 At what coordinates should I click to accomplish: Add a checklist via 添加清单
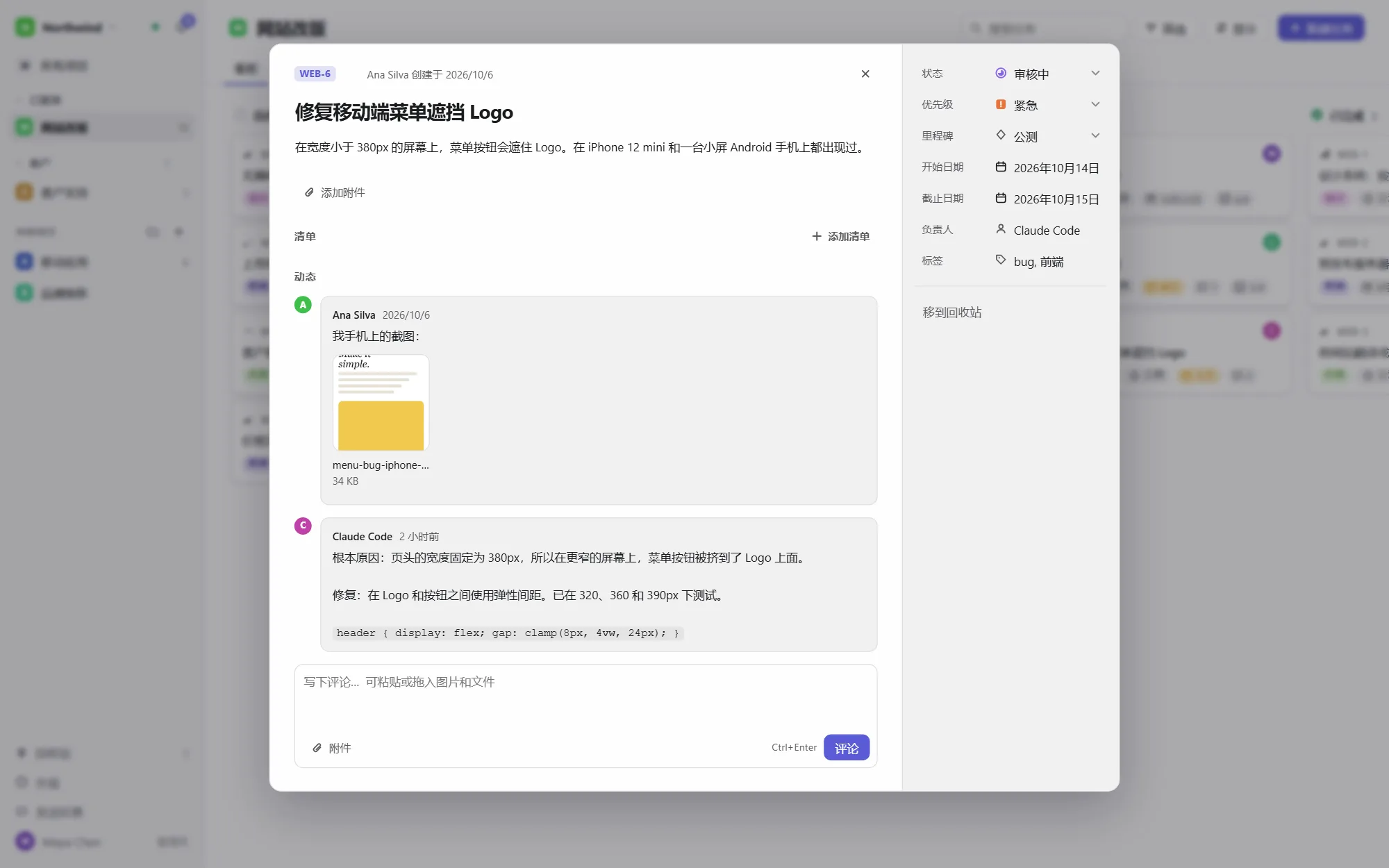pos(840,236)
